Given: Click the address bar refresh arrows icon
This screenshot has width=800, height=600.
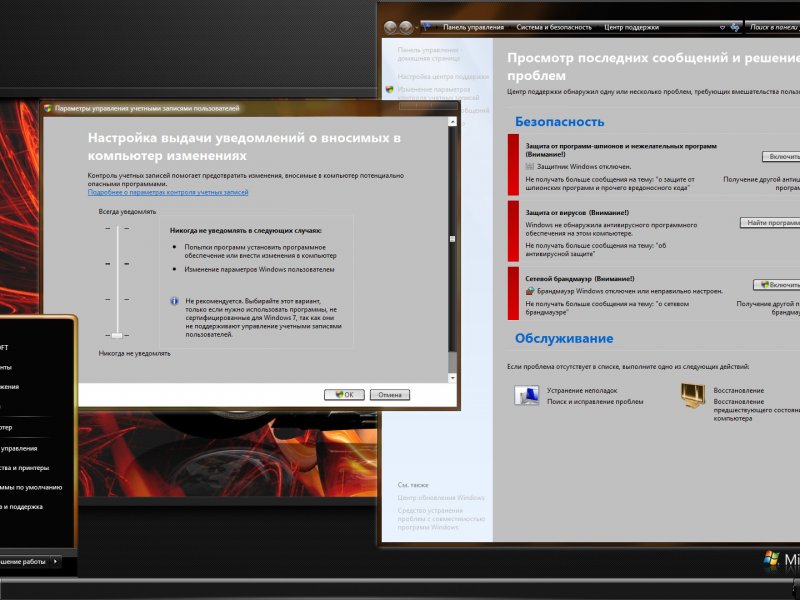Looking at the screenshot, I should 735,27.
